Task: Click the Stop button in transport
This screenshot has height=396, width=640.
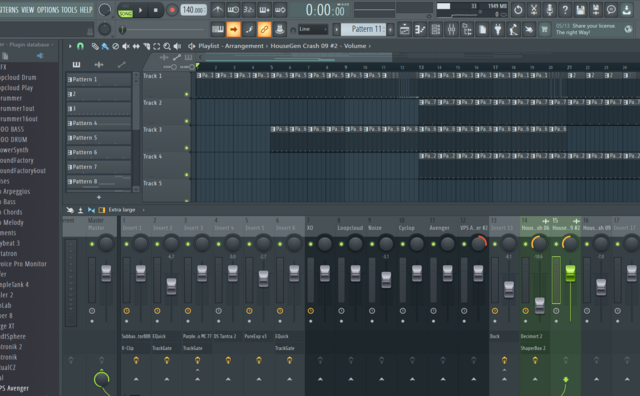Action: (x=156, y=10)
